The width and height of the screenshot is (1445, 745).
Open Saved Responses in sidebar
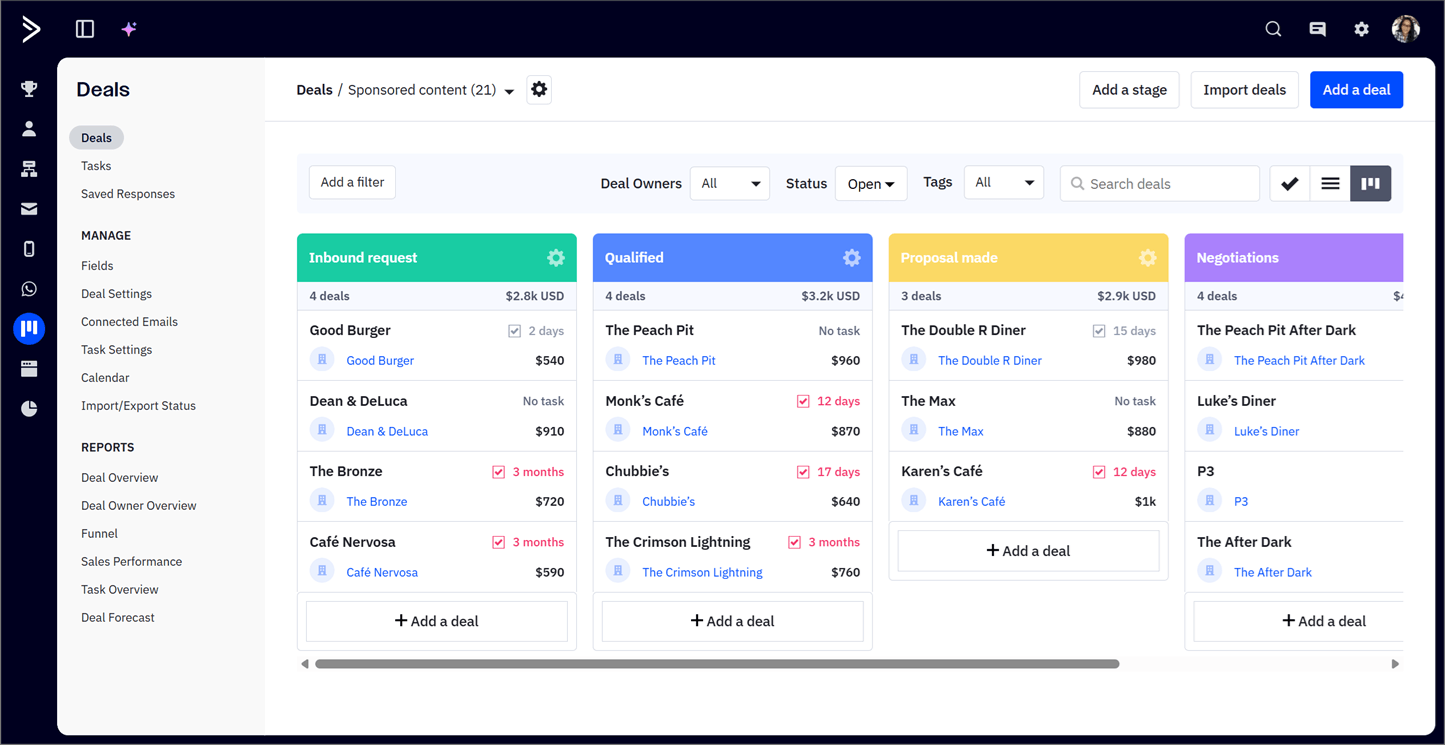pos(128,194)
